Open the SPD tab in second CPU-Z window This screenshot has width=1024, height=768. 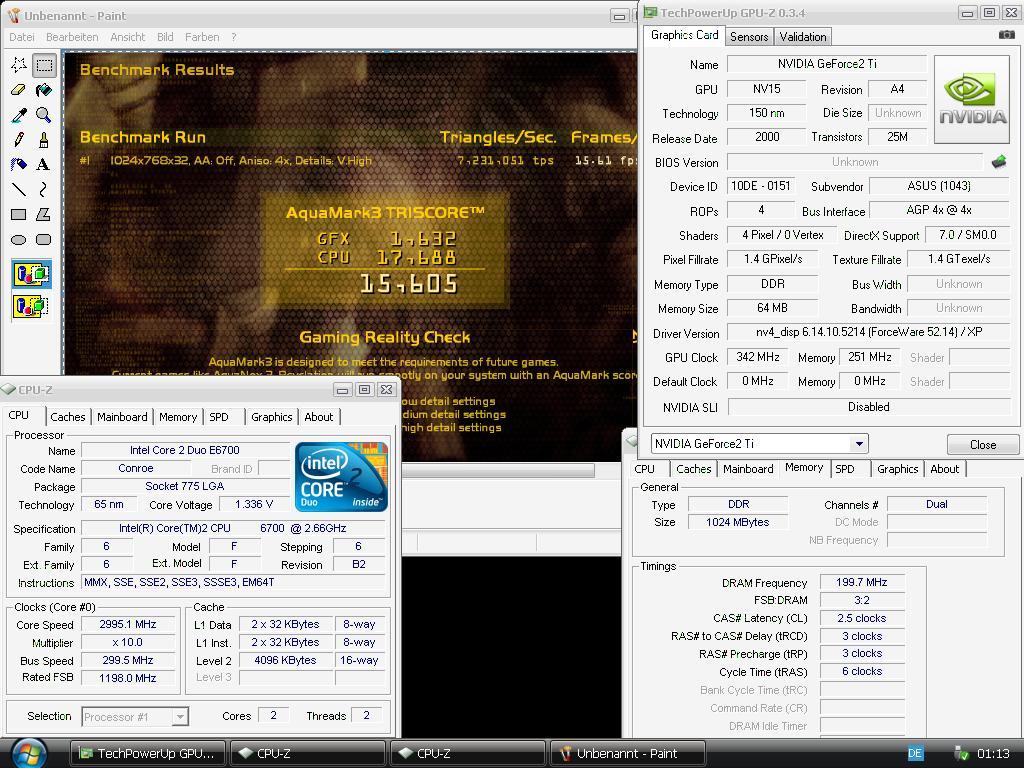coord(844,469)
